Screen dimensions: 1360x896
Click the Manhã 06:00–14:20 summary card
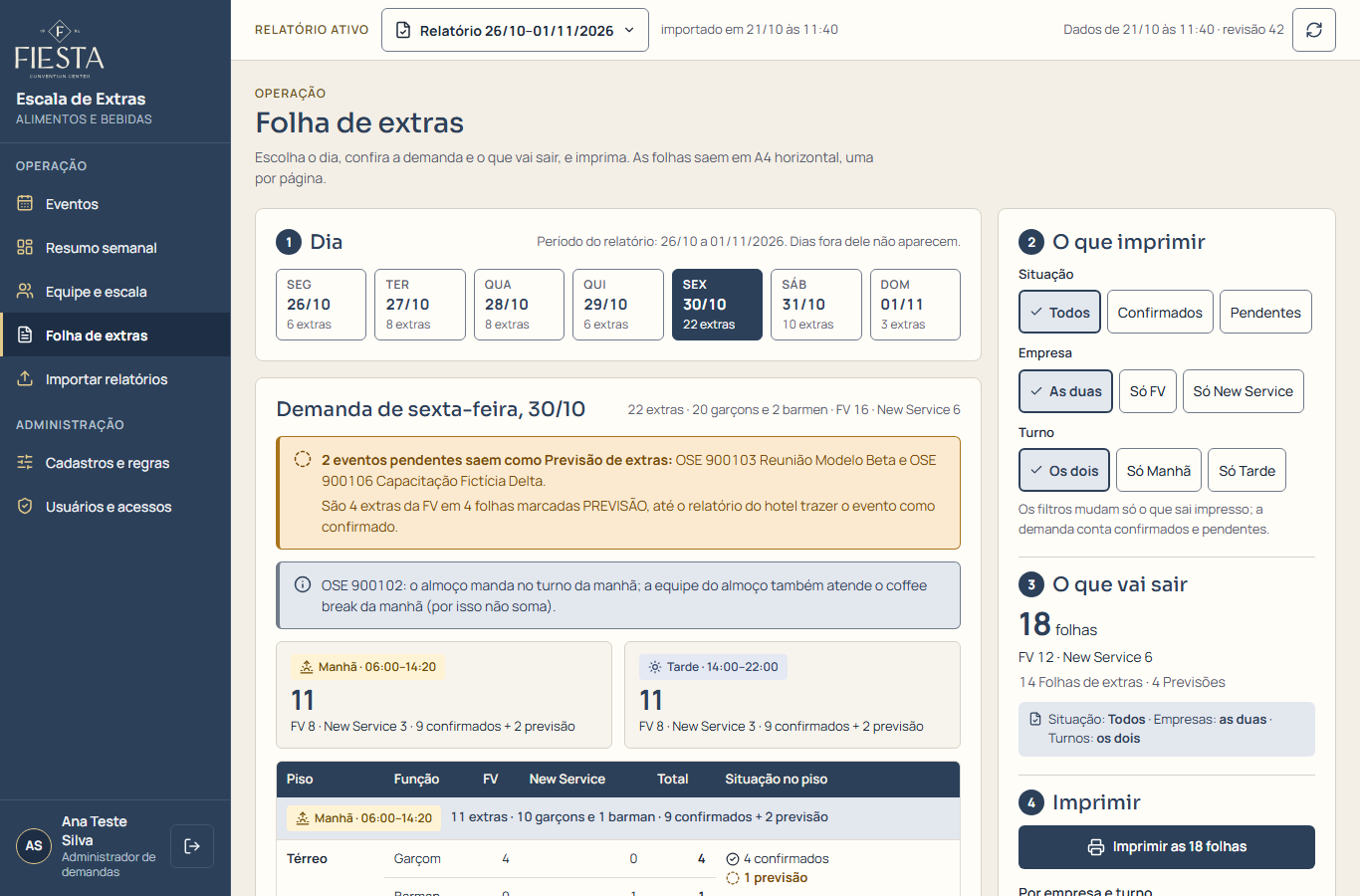point(444,695)
